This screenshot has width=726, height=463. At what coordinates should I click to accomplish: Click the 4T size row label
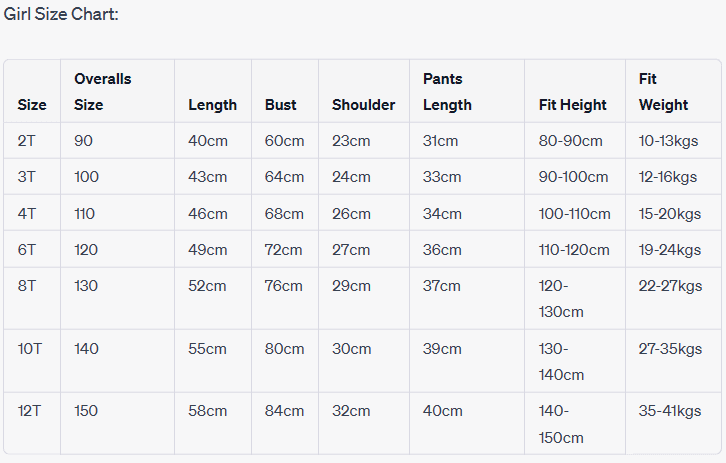pyautogui.click(x=27, y=213)
